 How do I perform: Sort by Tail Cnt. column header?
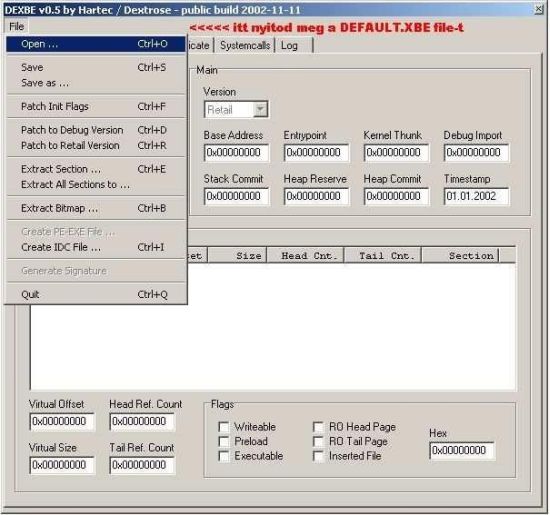tap(383, 255)
